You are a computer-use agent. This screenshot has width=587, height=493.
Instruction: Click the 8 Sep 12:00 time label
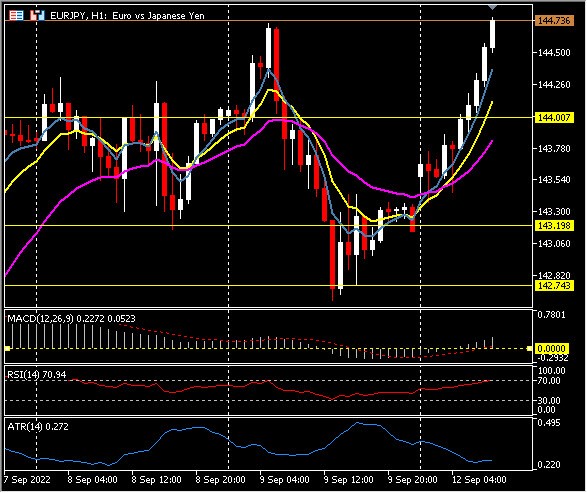(x=156, y=480)
